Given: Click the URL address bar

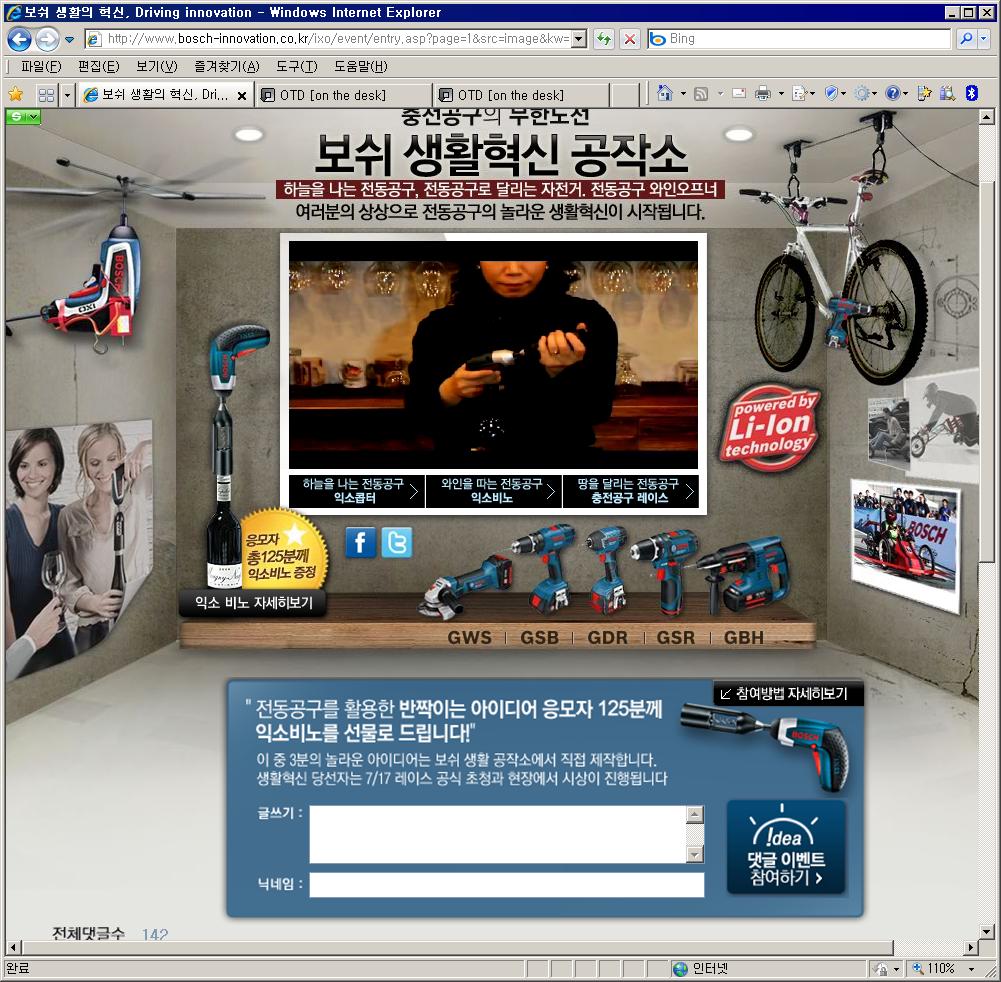Looking at the screenshot, I should pyautogui.click(x=328, y=39).
